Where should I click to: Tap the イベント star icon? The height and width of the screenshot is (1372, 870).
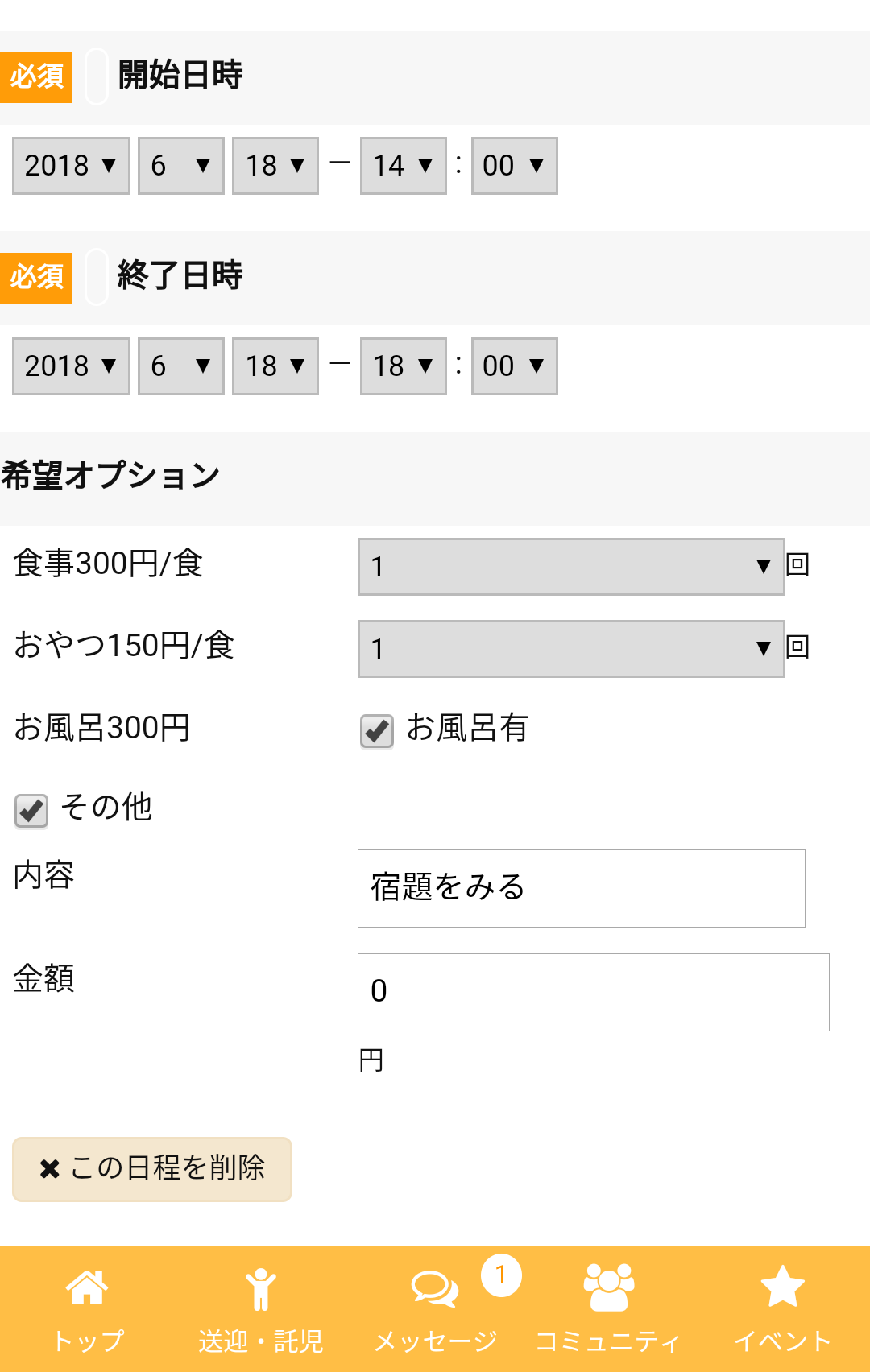click(783, 1287)
